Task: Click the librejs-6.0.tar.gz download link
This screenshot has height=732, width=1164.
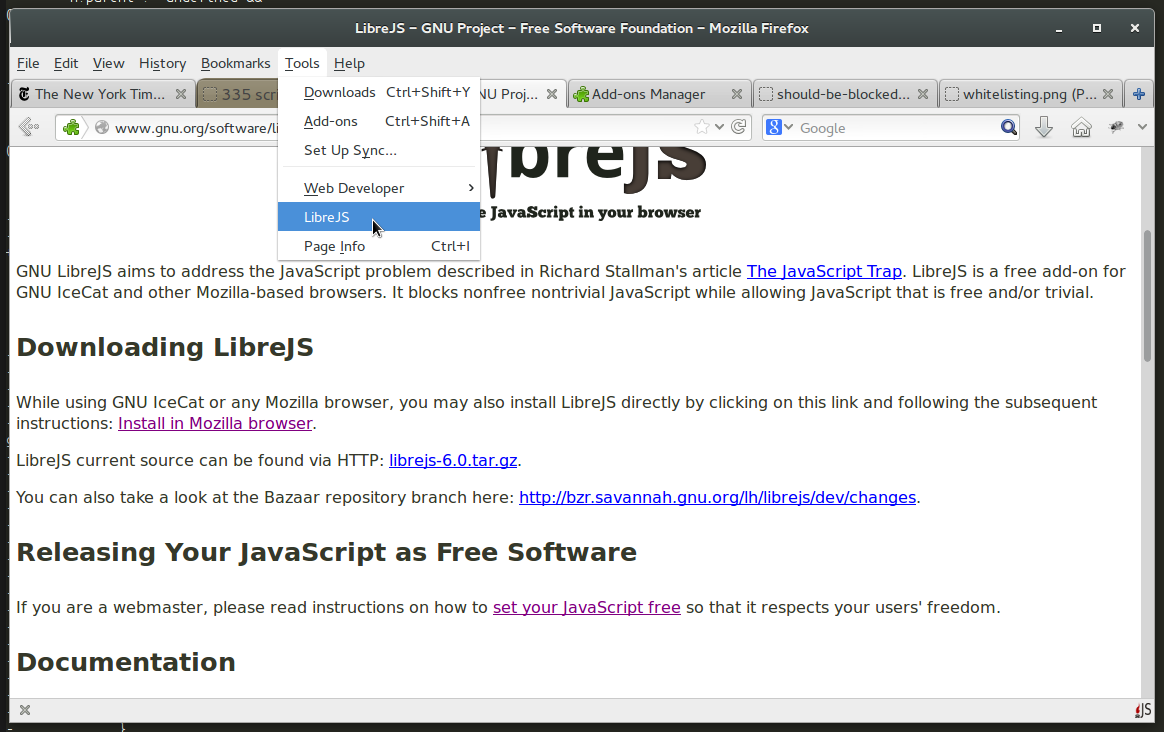Action: [x=453, y=460]
